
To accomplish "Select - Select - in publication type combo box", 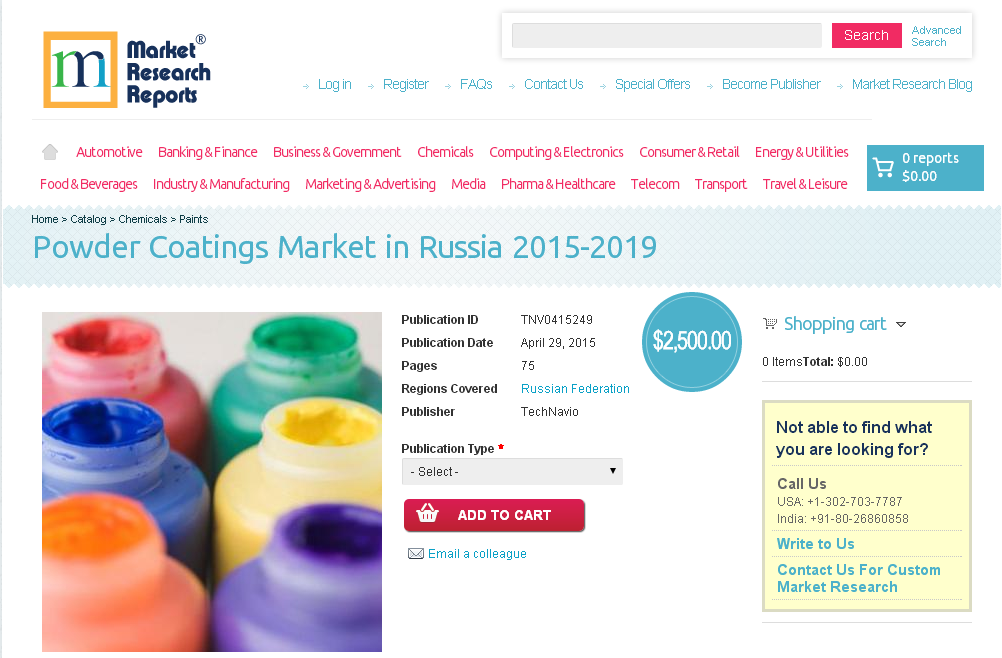I will pos(511,471).
